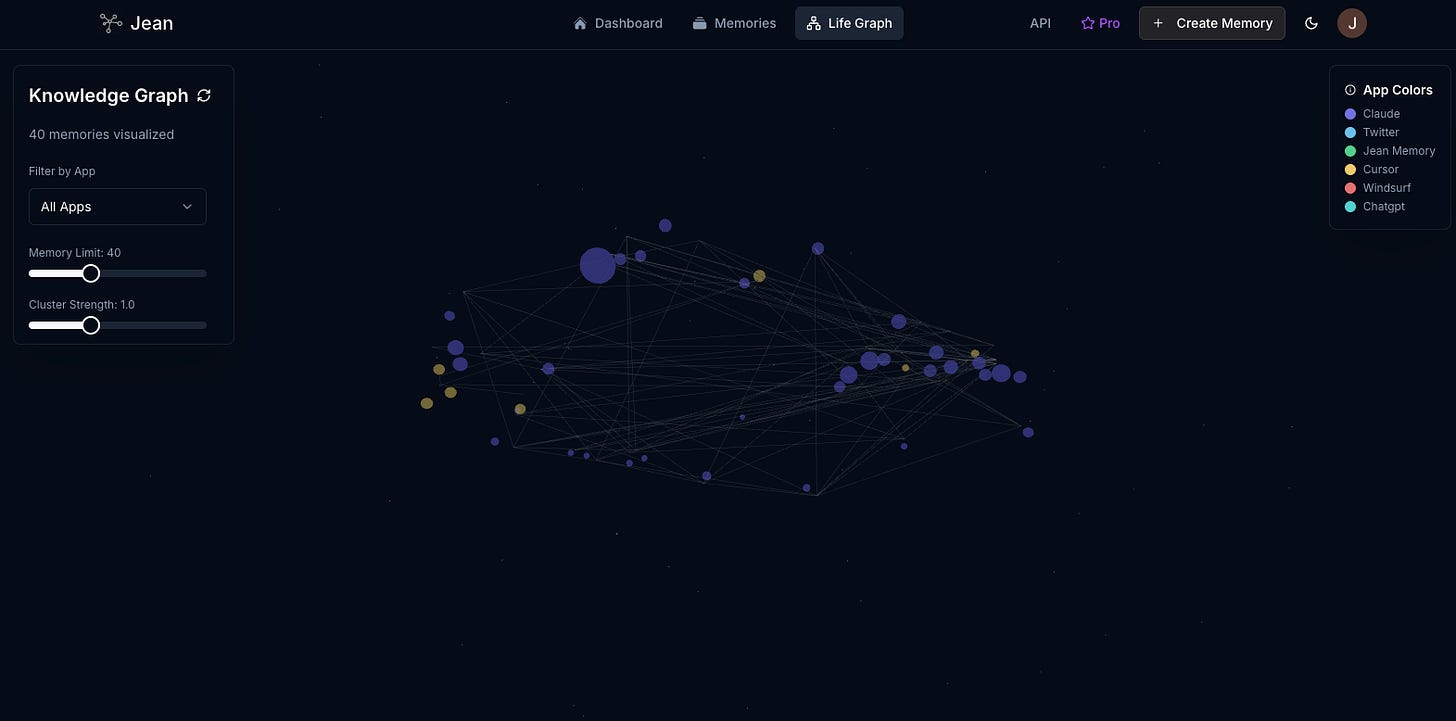Click the plus icon in Create Memory
Image resolution: width=1456 pixels, height=721 pixels.
point(1158,23)
